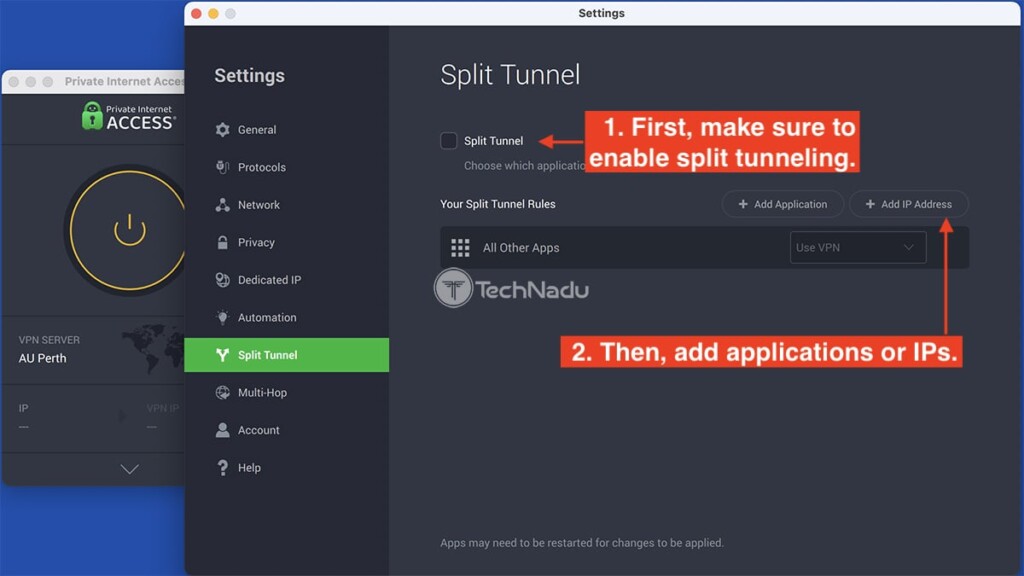Click the Add IP Address button
This screenshot has height=576, width=1024.
point(908,204)
